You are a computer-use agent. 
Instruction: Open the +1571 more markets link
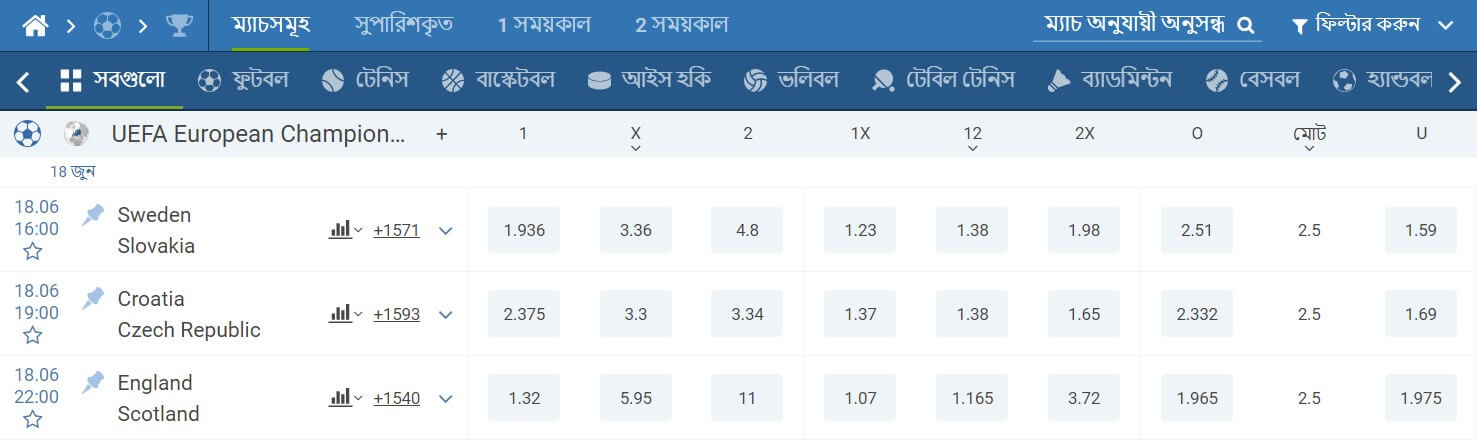point(397,230)
